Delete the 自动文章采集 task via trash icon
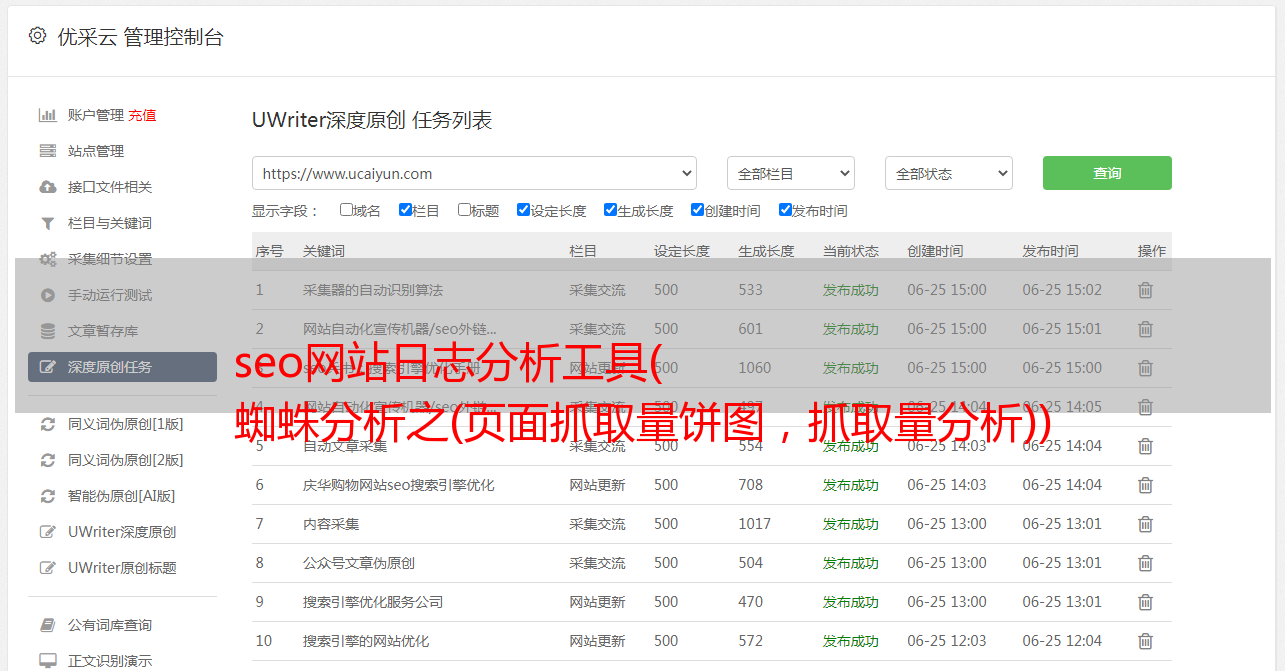Image resolution: width=1285 pixels, height=671 pixels. click(x=1146, y=446)
